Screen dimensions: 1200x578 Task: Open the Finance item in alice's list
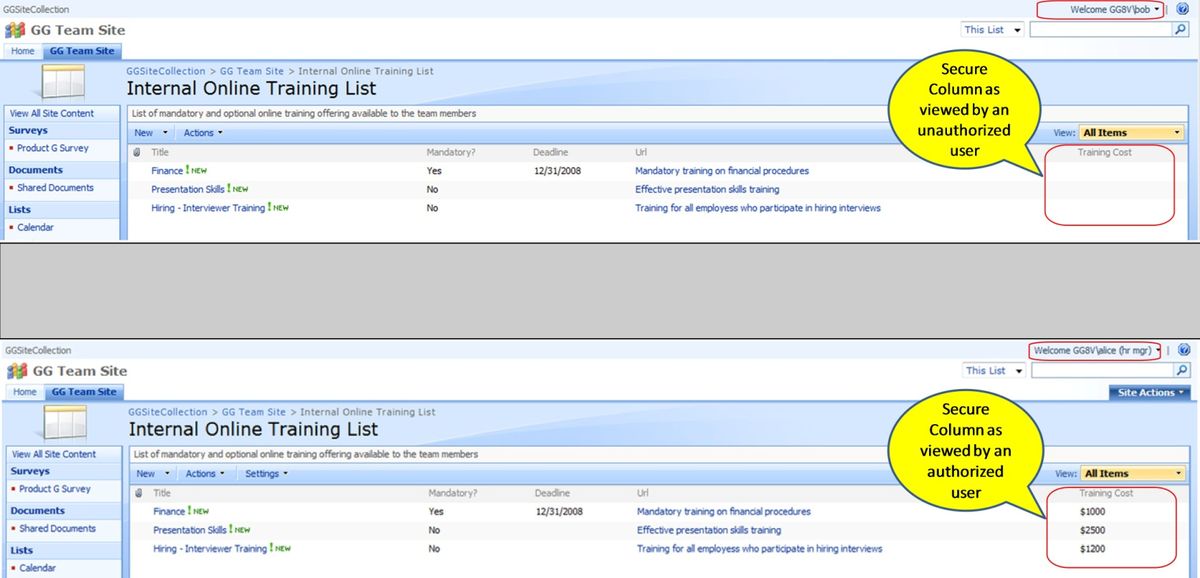click(169, 511)
